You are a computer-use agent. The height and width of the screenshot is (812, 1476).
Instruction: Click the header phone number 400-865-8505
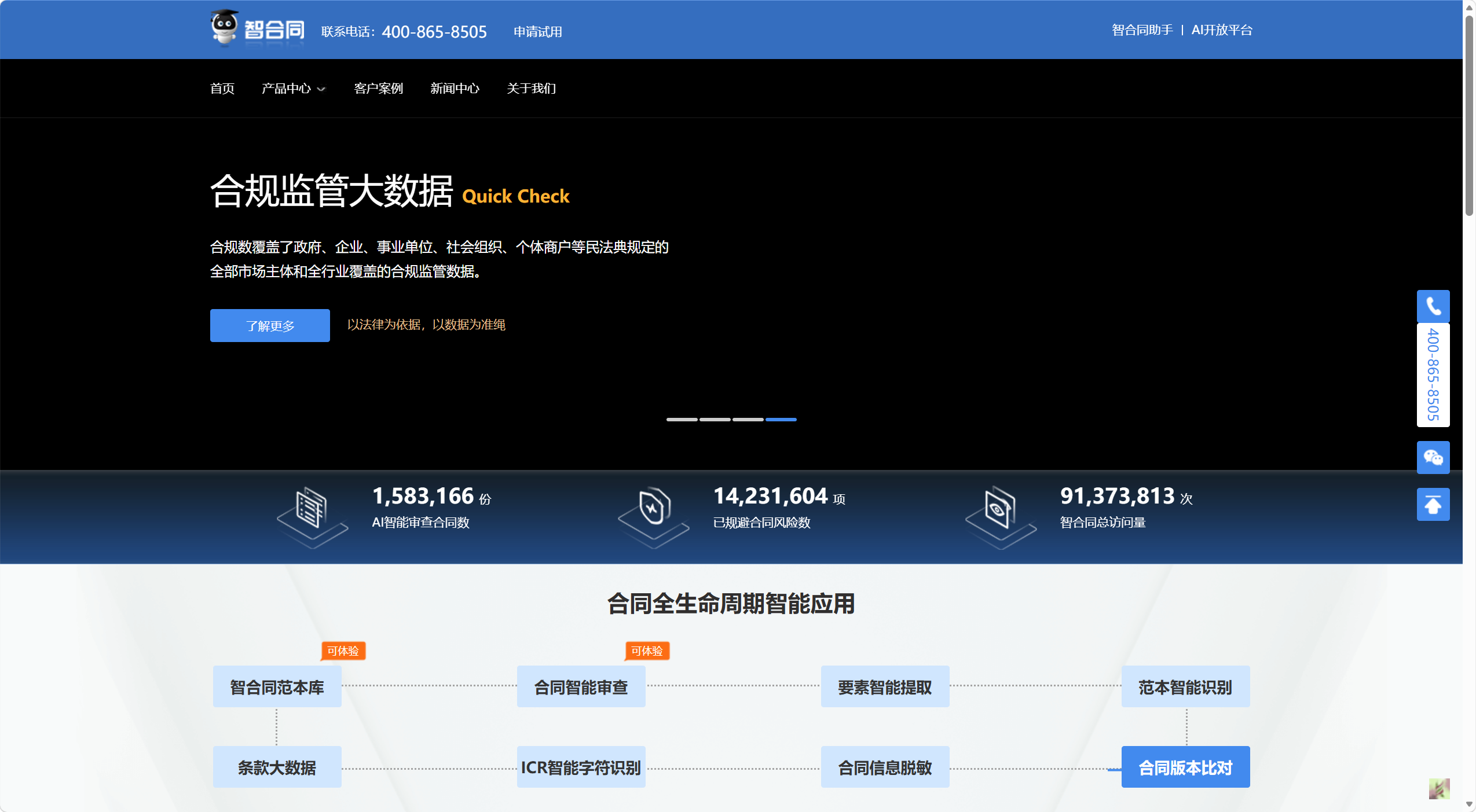tap(434, 32)
